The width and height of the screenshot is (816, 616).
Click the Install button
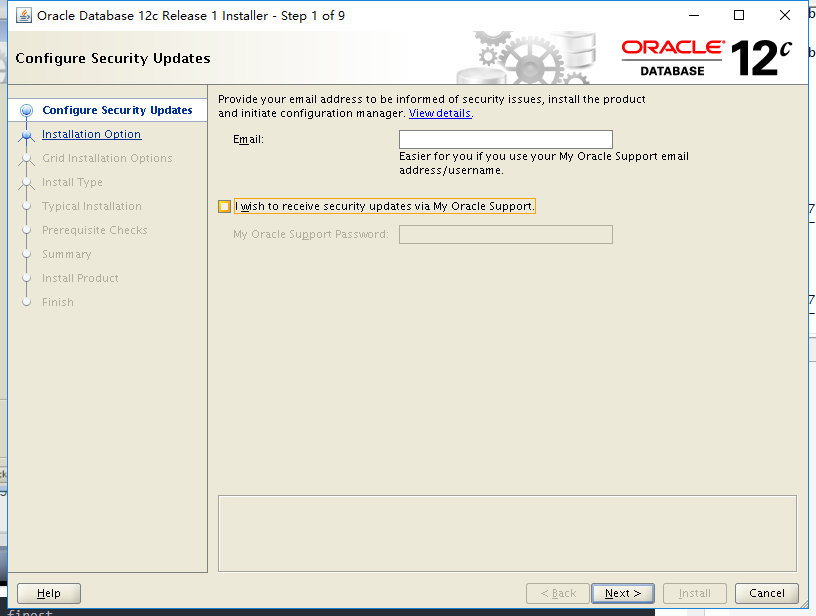[694, 593]
